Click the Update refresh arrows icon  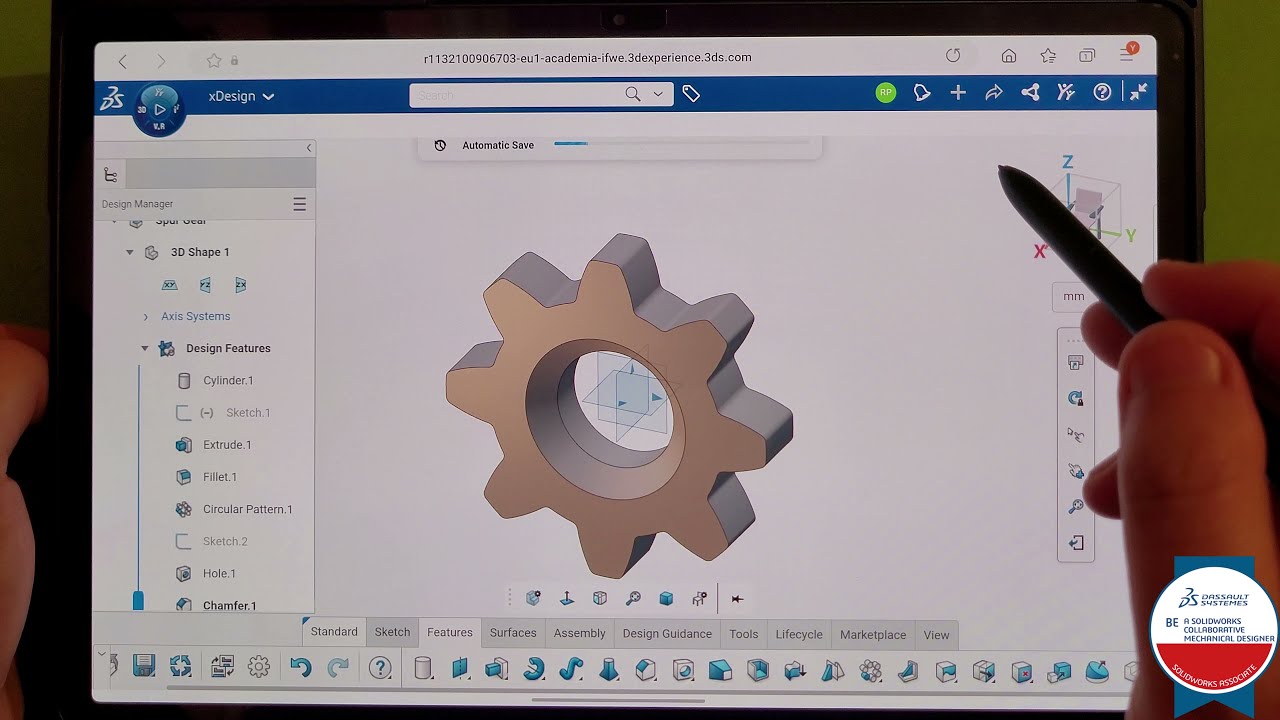(181, 667)
